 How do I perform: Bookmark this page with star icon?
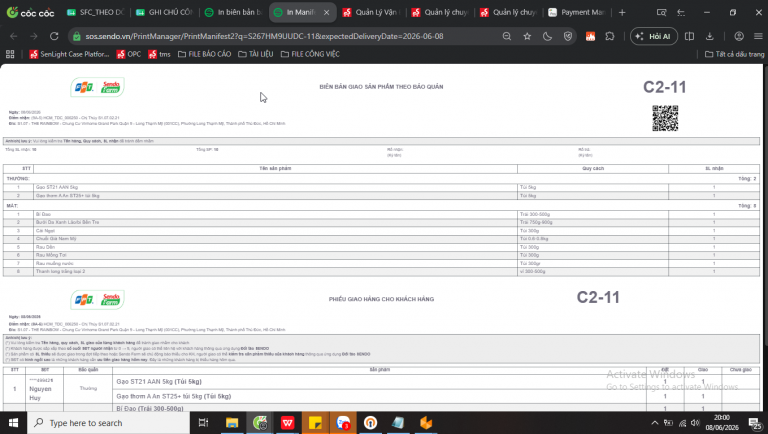coord(527,36)
